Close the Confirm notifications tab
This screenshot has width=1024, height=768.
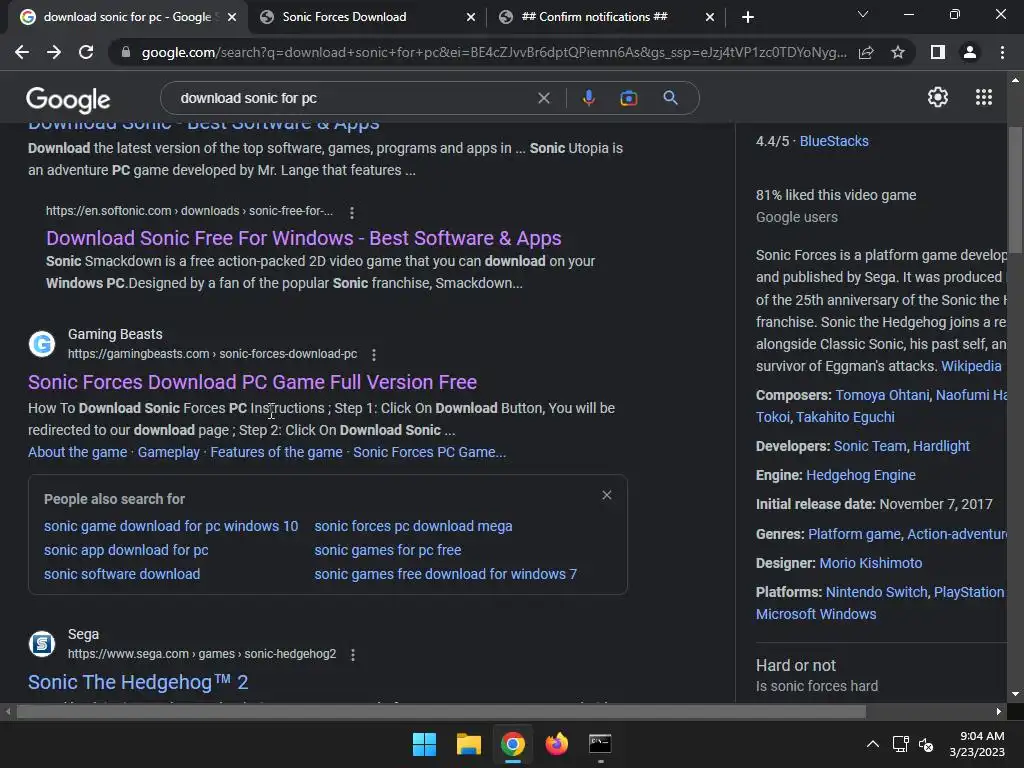point(710,17)
